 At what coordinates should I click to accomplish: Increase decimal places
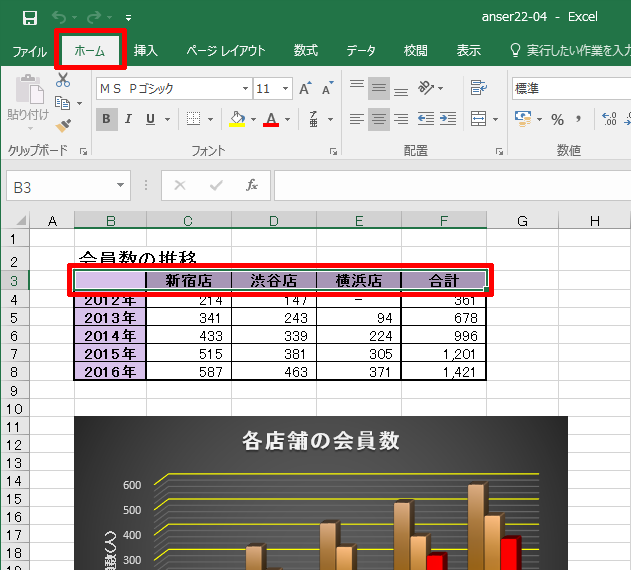click(609, 119)
